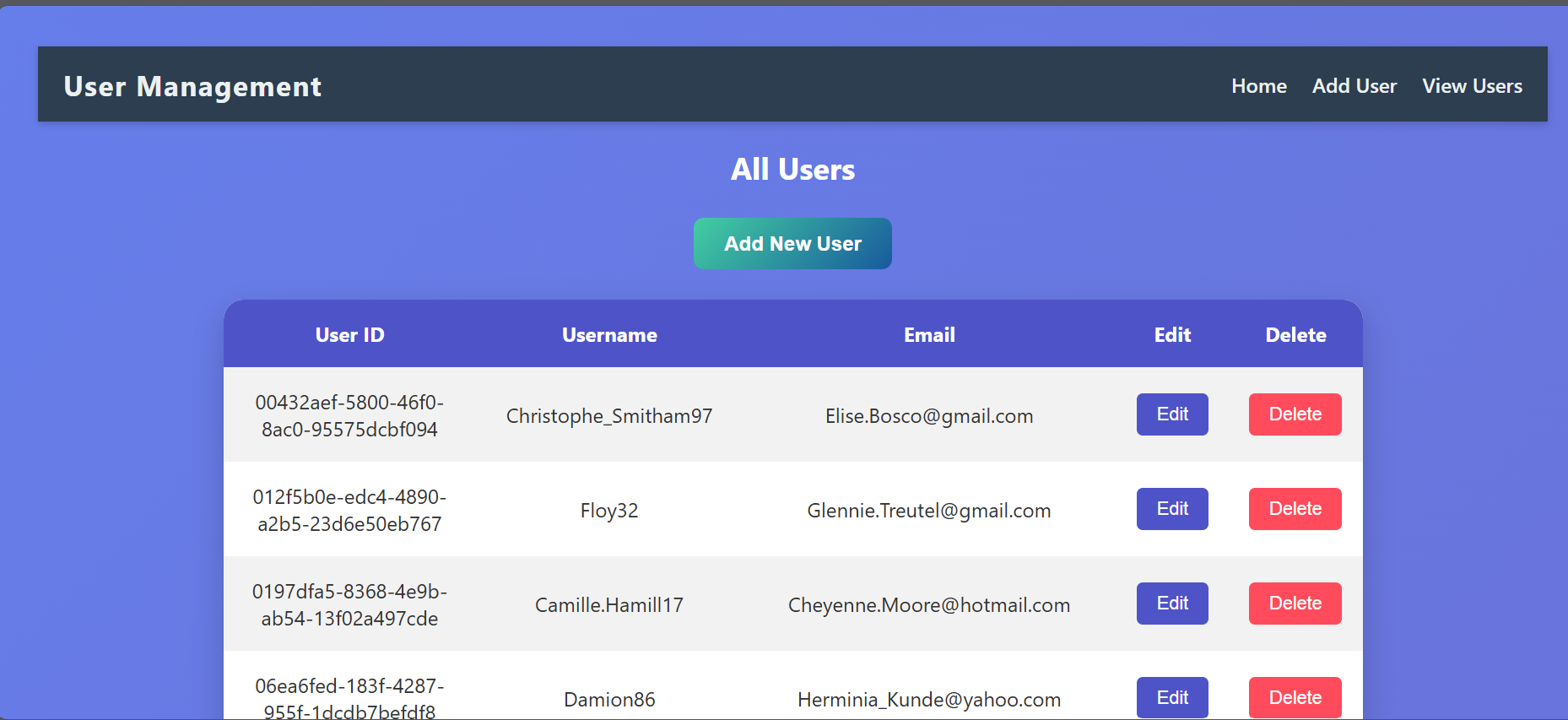Image resolution: width=1568 pixels, height=720 pixels.
Task: Click the Username column header
Action: (609, 335)
